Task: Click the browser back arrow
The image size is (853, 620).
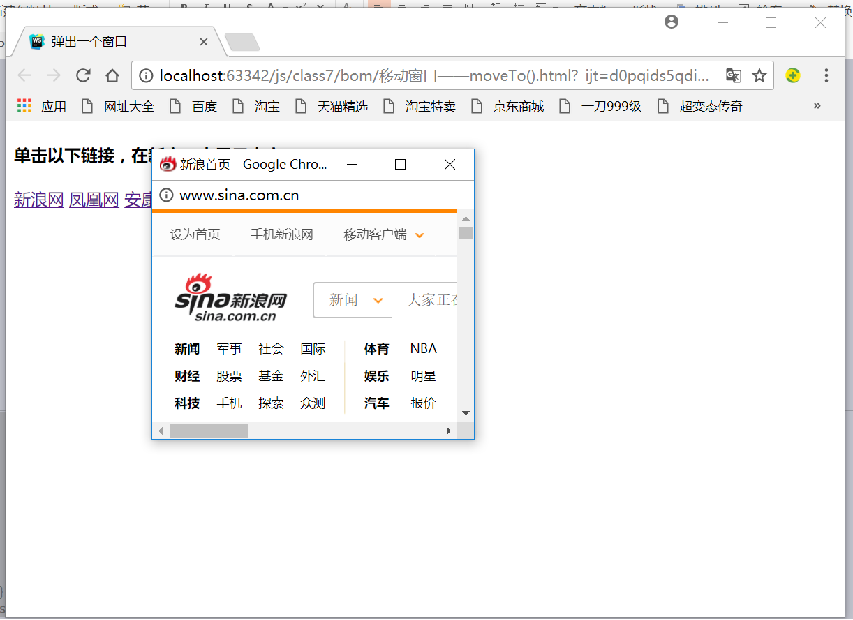Action: pos(24,76)
